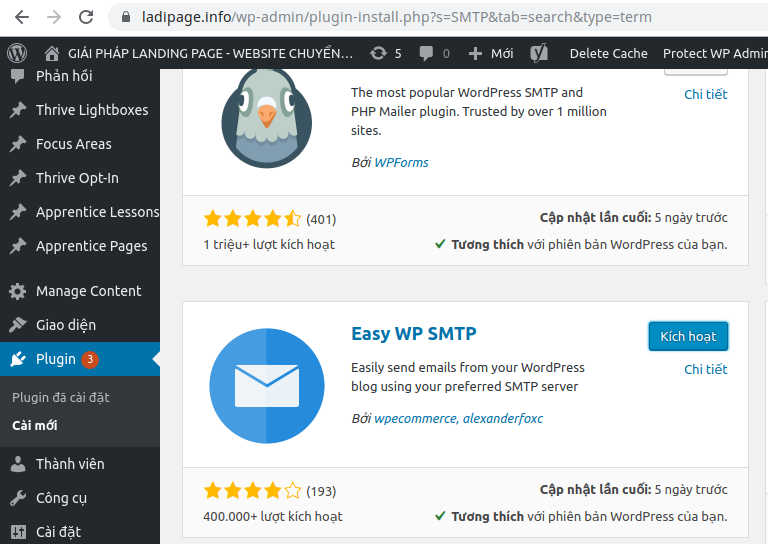
Task: Click the plug icon beside Plugin
Action: (18, 359)
